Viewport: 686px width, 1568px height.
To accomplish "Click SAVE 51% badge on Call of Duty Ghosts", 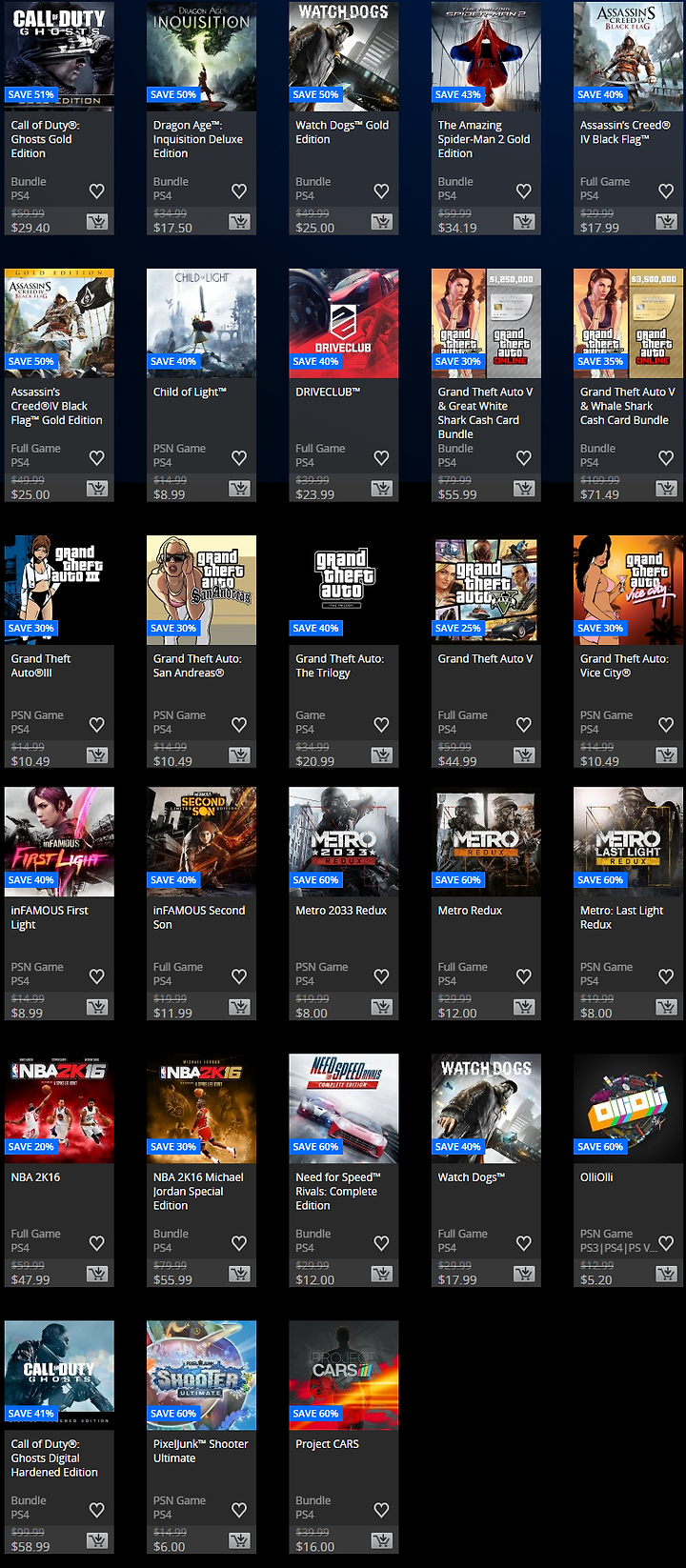I will (x=31, y=94).
